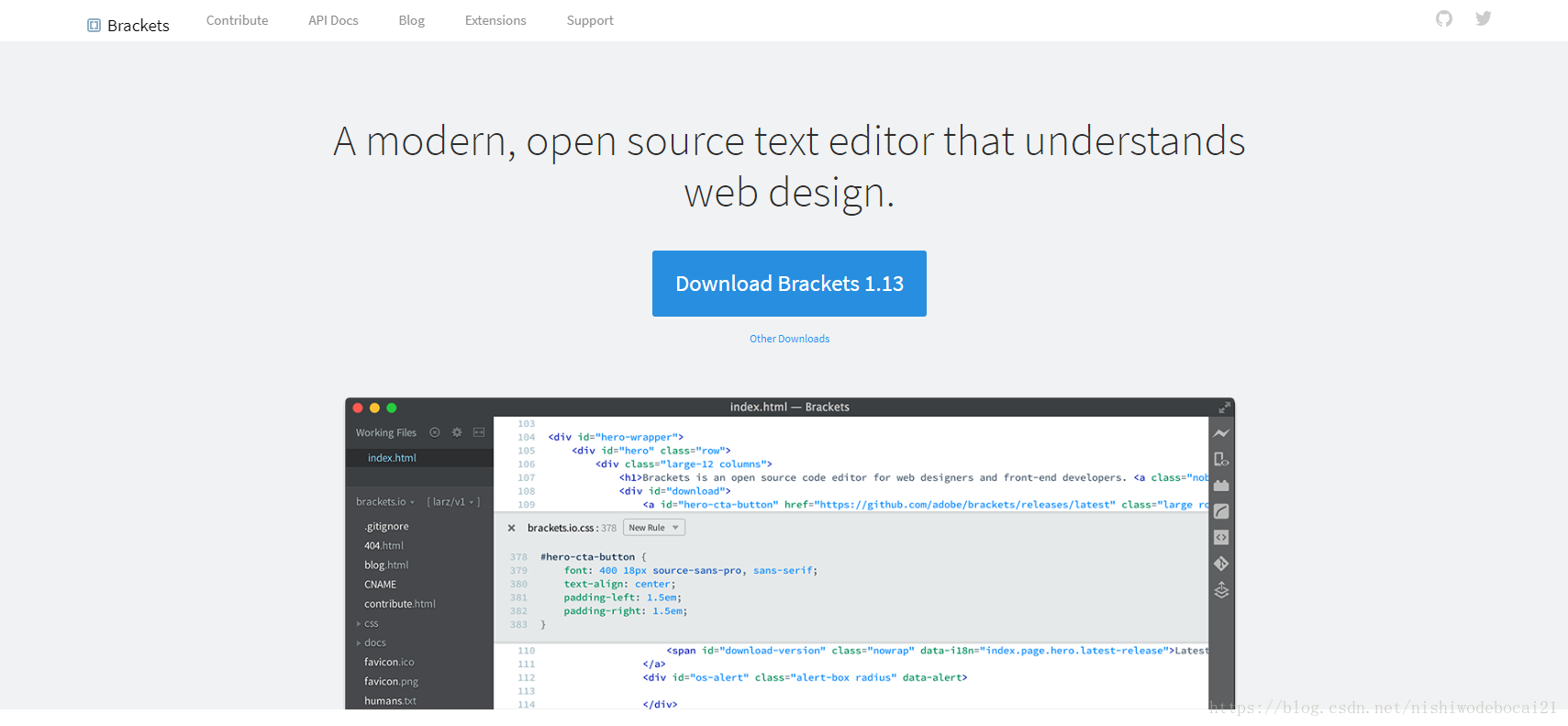
Task: Click the layers upload icon in the right toolbar
Action: click(x=1221, y=590)
